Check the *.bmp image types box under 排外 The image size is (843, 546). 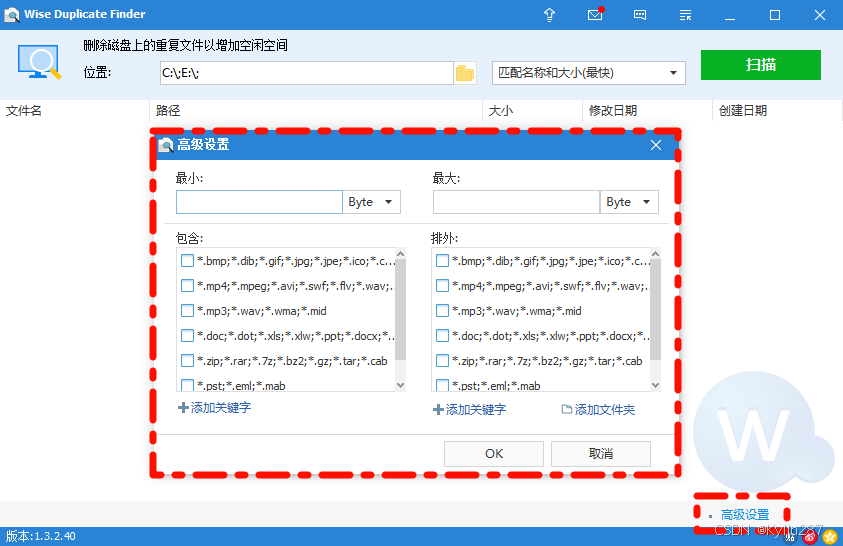[442, 261]
